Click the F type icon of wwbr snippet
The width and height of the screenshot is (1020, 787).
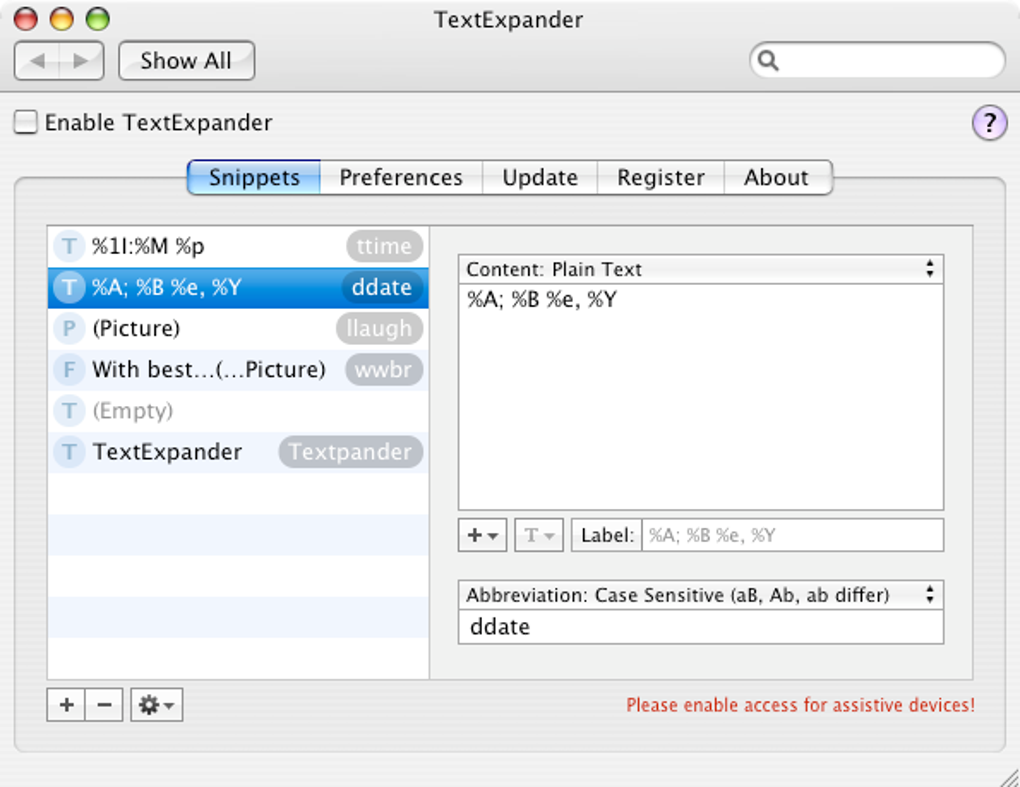(69, 370)
